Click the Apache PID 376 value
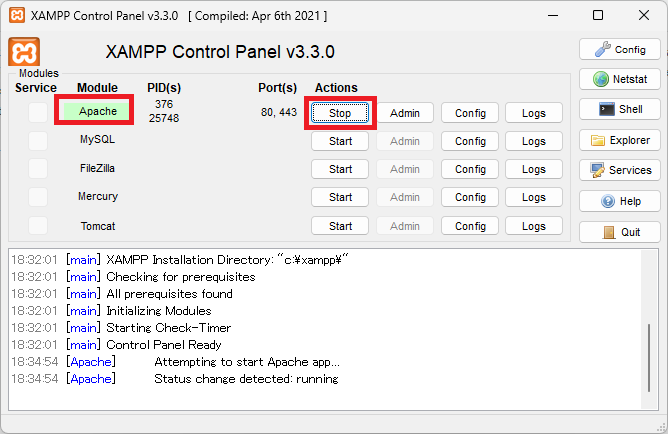 tap(164, 104)
